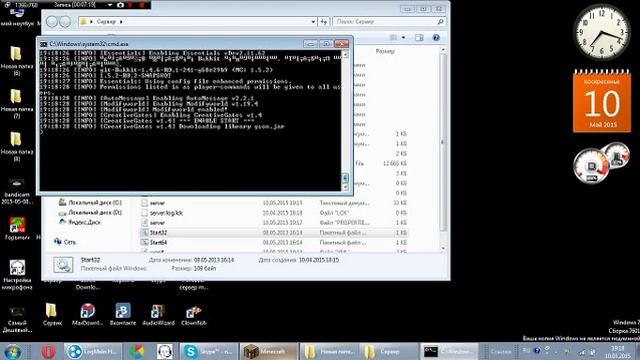640x360 pixels.
Task: Select Сеть in the navigation pane
Action: pos(65,242)
